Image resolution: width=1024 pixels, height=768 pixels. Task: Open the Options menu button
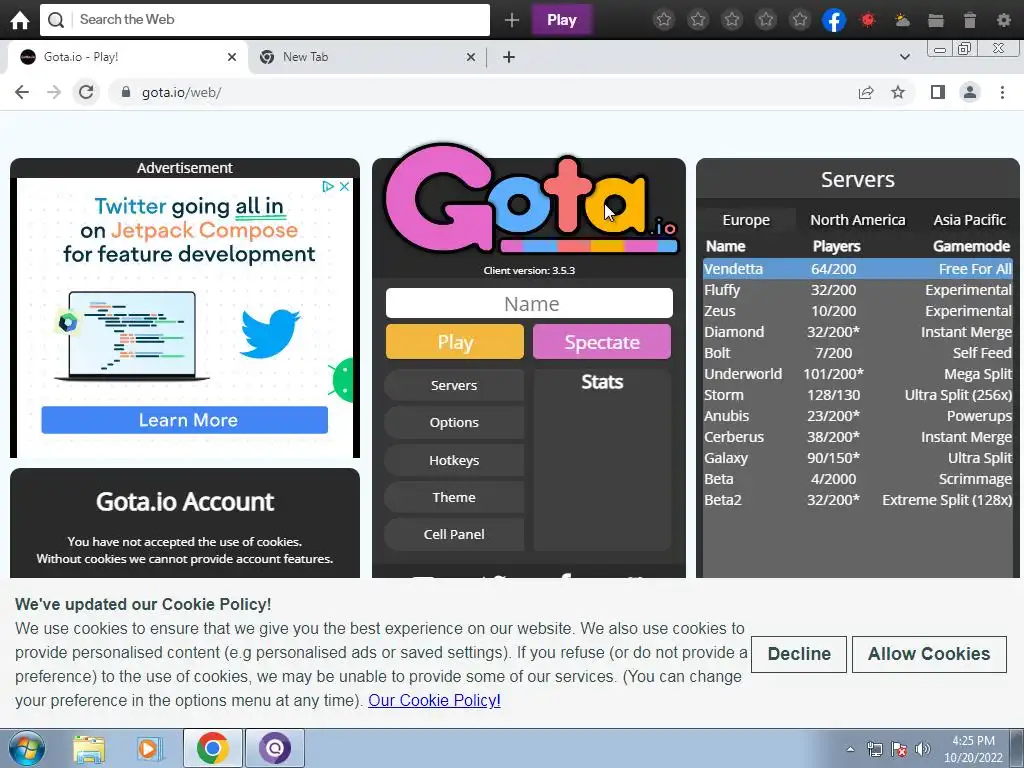point(454,423)
